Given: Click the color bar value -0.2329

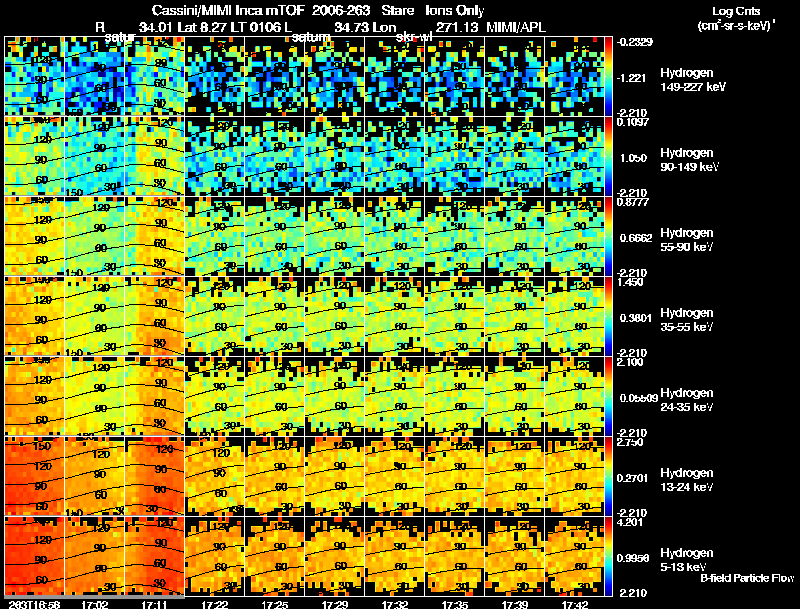Looking at the screenshot, I should point(635,42).
